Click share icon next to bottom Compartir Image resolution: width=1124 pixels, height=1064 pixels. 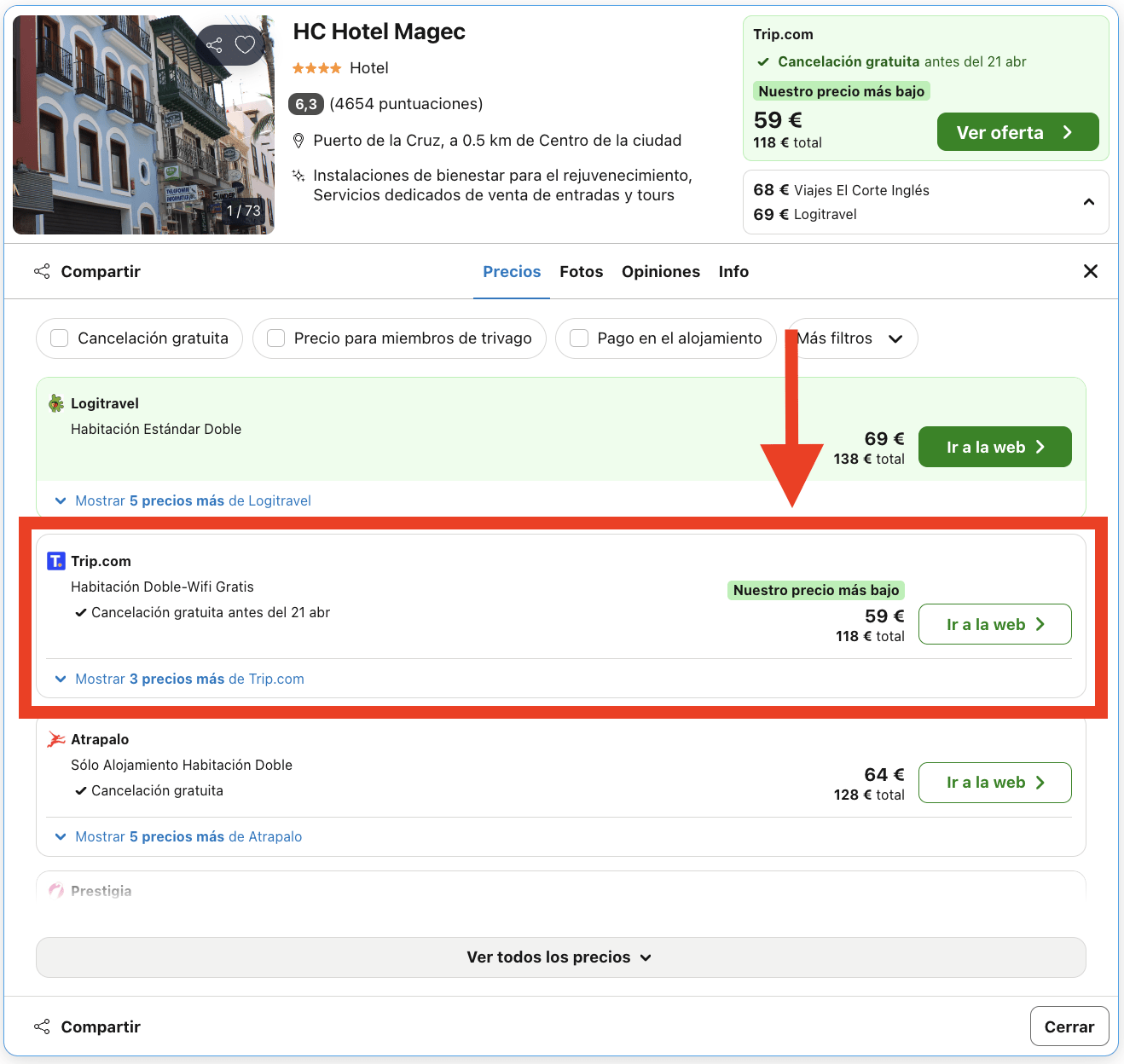42,1026
